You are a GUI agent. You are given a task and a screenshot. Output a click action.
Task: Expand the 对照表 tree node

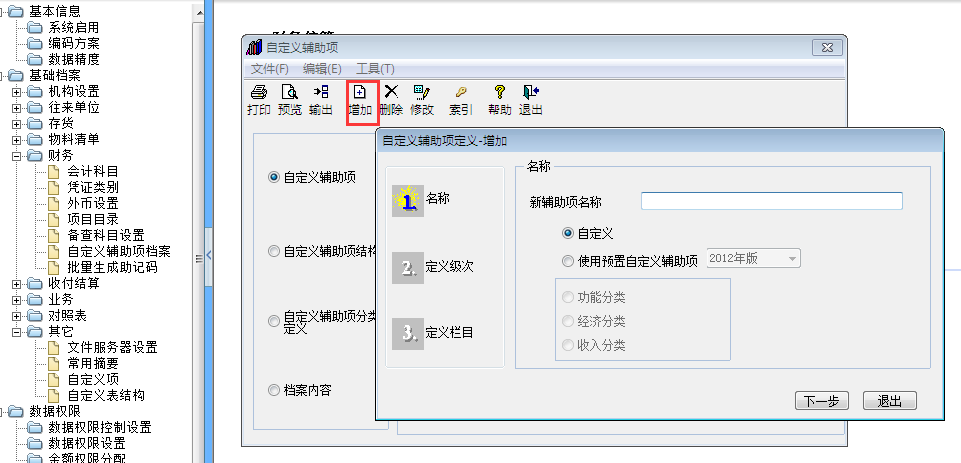(17, 316)
